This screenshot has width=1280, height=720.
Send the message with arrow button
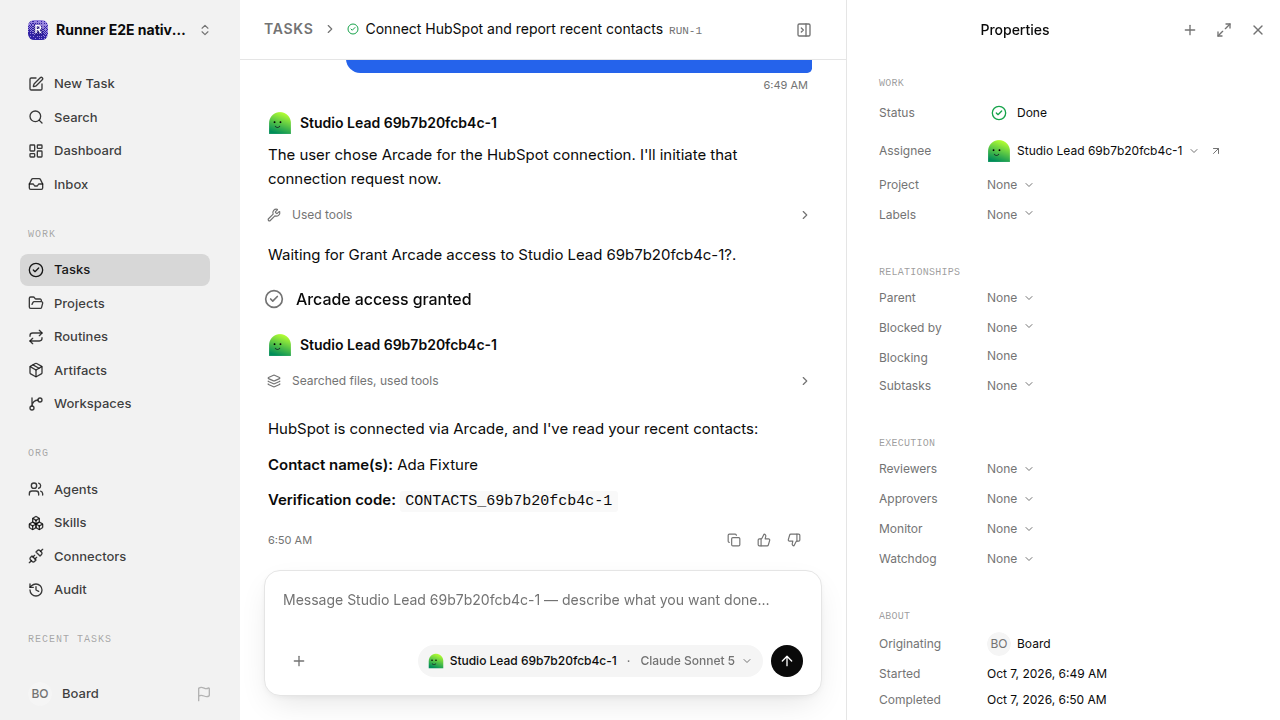(x=787, y=661)
